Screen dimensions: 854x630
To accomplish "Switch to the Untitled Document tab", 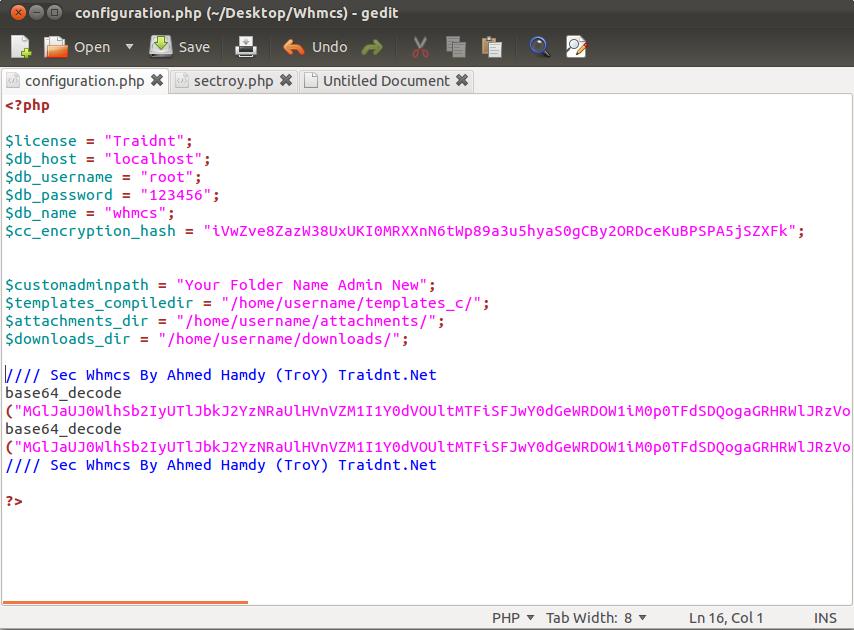I will pos(386,81).
